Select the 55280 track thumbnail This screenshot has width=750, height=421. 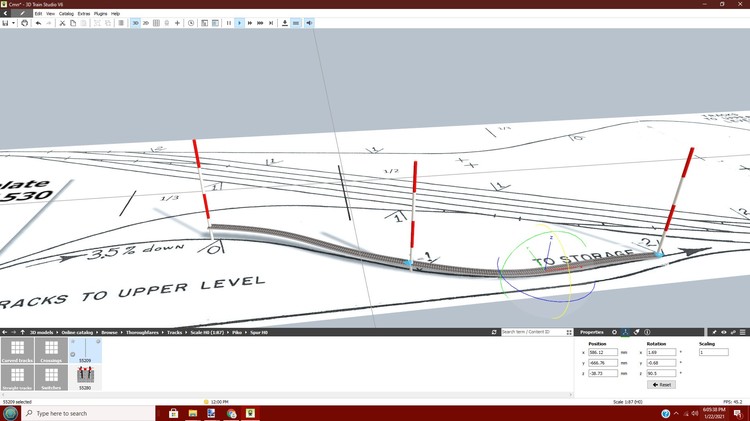[x=85, y=377]
